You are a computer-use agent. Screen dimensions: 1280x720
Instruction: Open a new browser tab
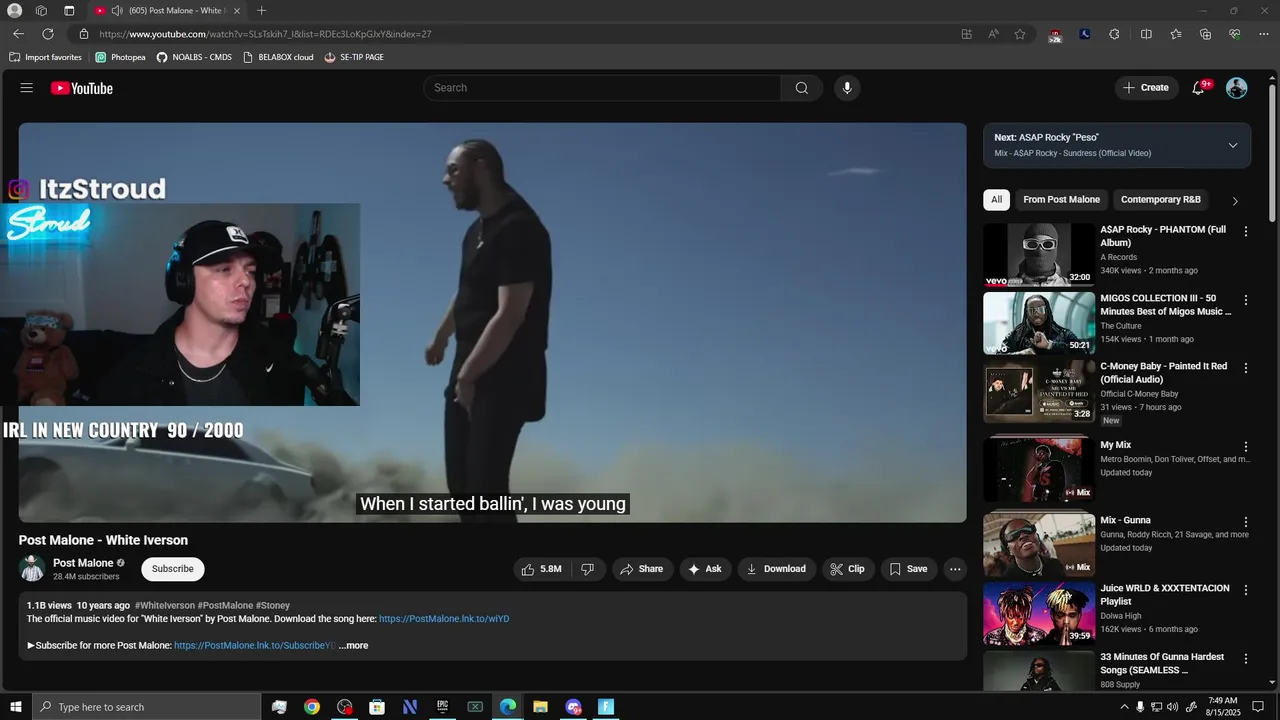click(261, 11)
